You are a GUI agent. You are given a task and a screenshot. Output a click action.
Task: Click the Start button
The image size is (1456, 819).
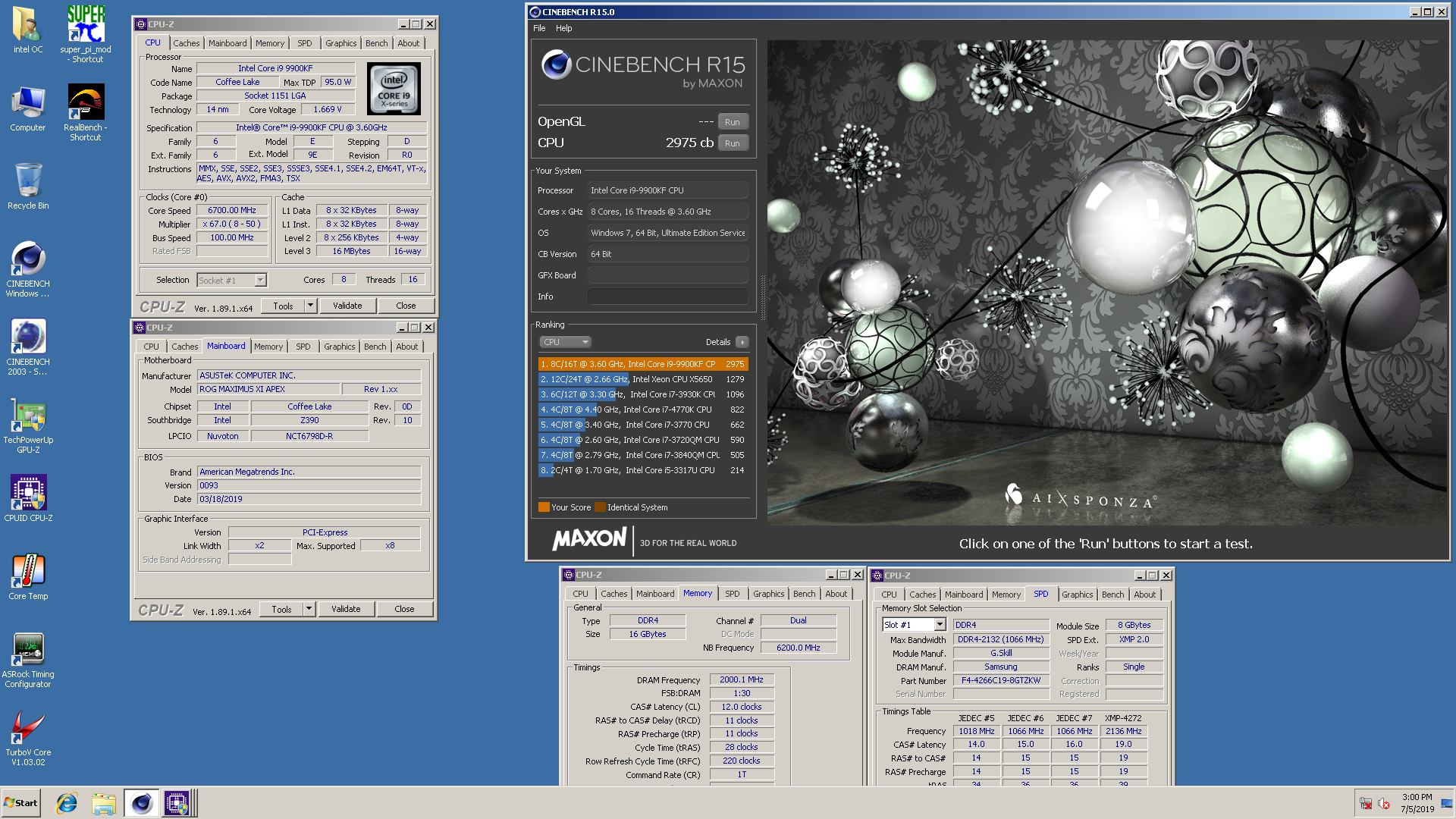pos(20,803)
